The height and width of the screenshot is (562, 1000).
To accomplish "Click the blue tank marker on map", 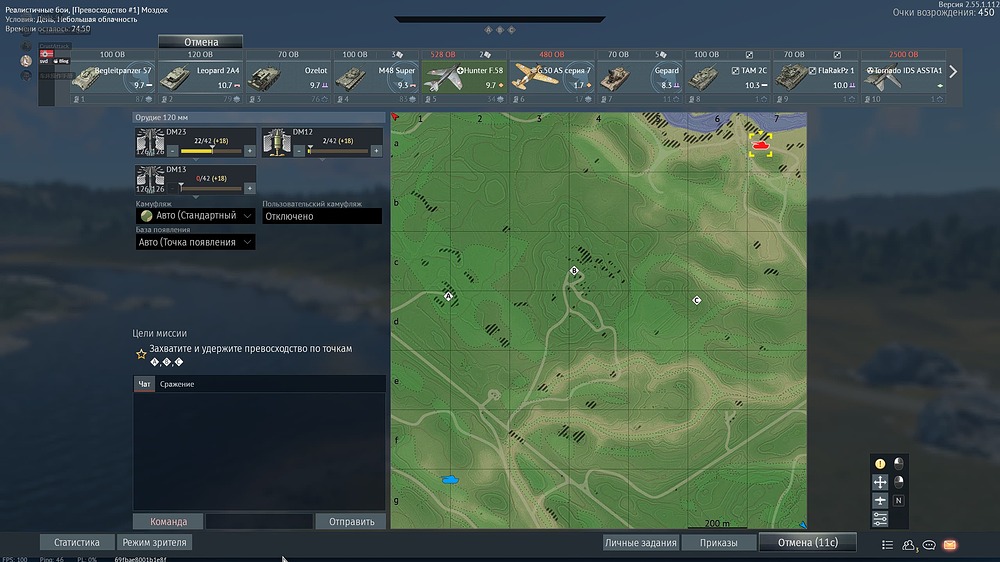I will (x=450, y=480).
